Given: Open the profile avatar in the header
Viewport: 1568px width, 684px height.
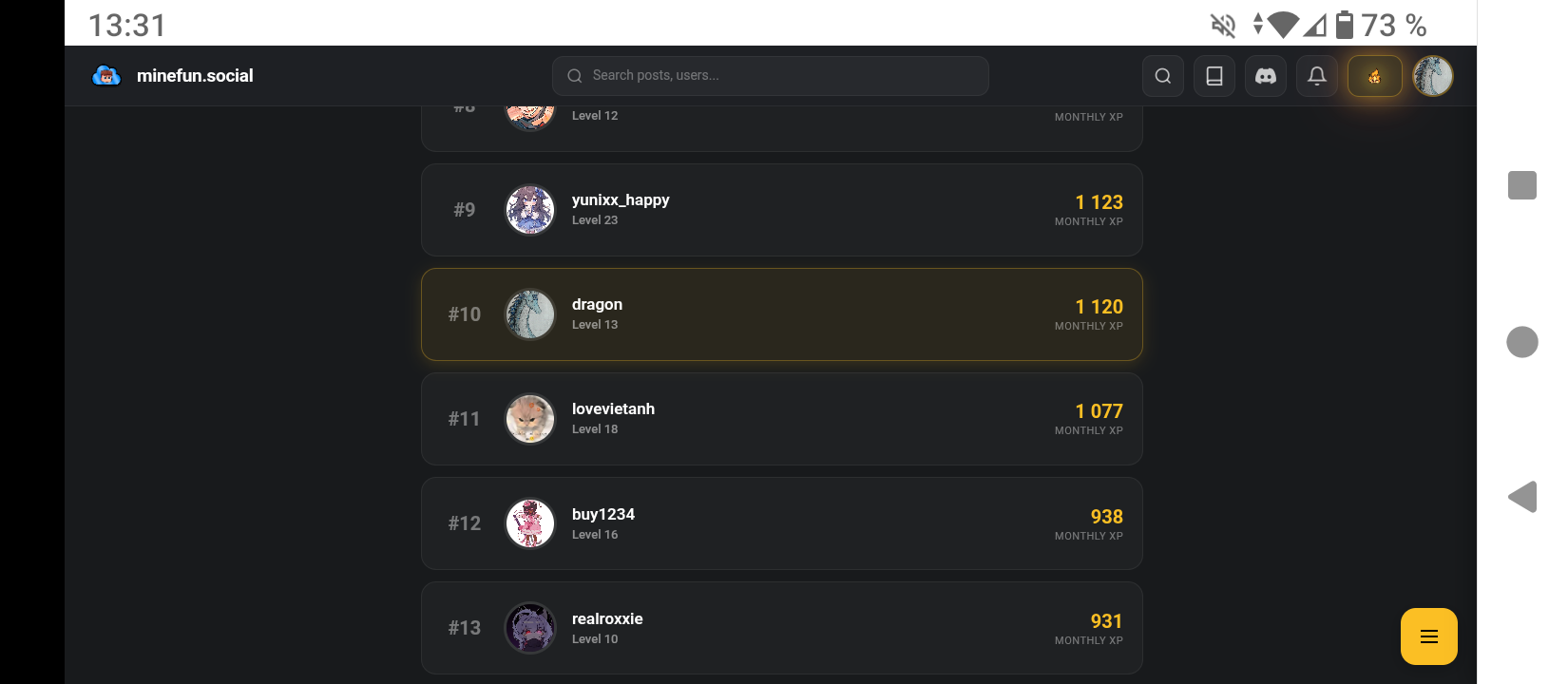Looking at the screenshot, I should tap(1432, 76).
